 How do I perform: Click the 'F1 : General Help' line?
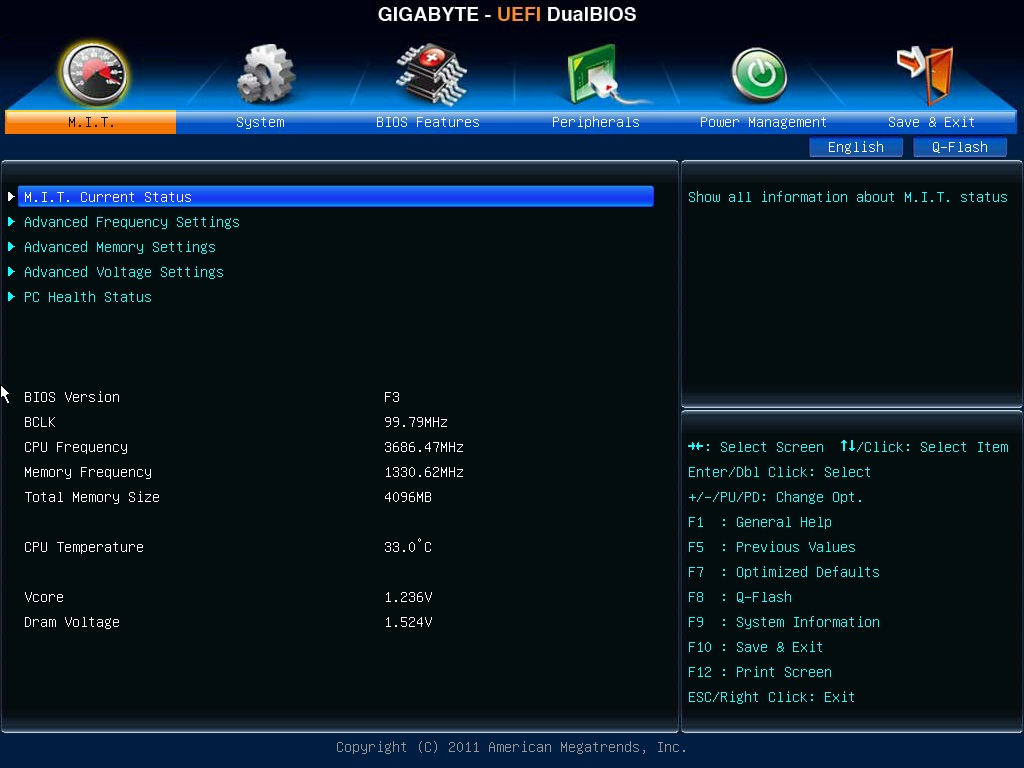point(760,522)
